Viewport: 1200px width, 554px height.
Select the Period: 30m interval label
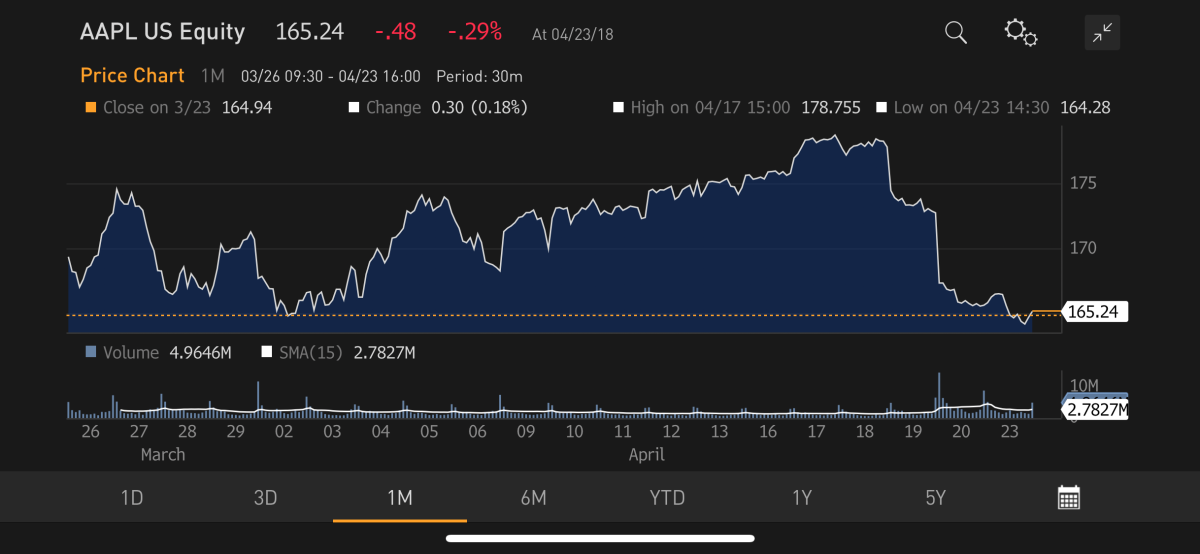[479, 77]
